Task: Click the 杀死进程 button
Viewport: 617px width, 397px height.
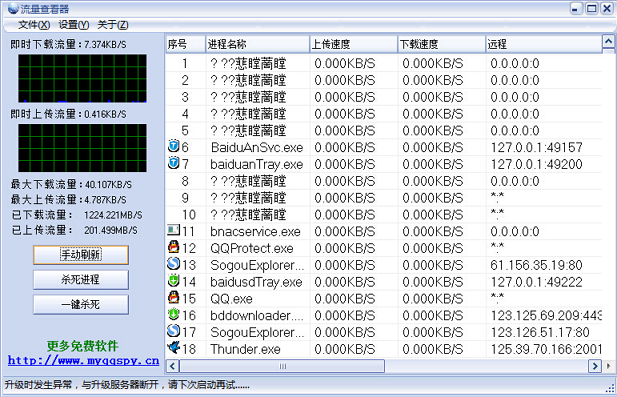Action: [81, 280]
